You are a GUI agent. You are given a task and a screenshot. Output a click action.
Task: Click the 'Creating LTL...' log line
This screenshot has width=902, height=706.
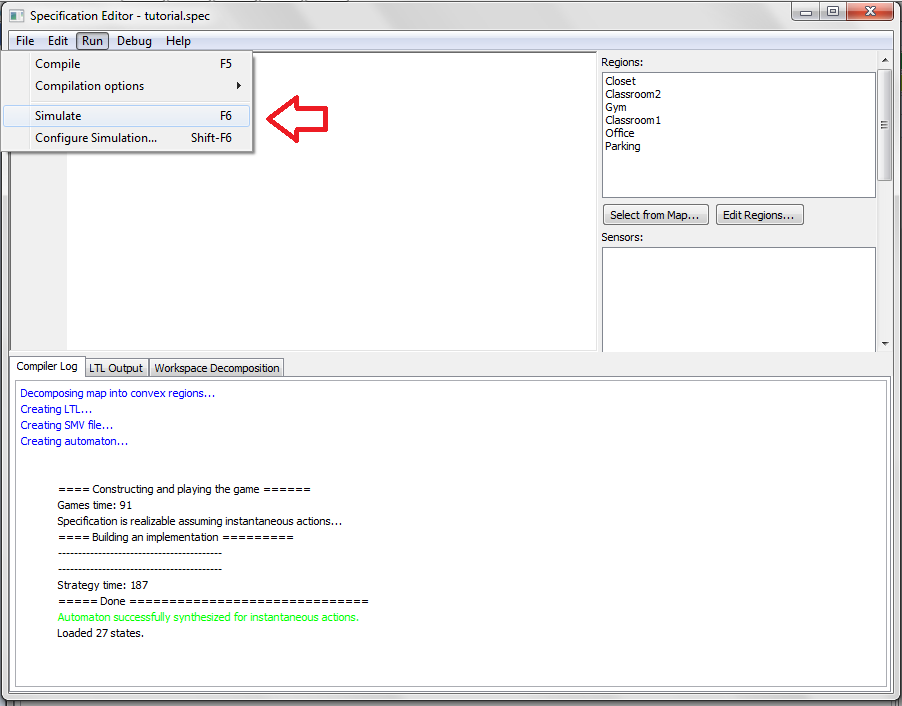56,410
